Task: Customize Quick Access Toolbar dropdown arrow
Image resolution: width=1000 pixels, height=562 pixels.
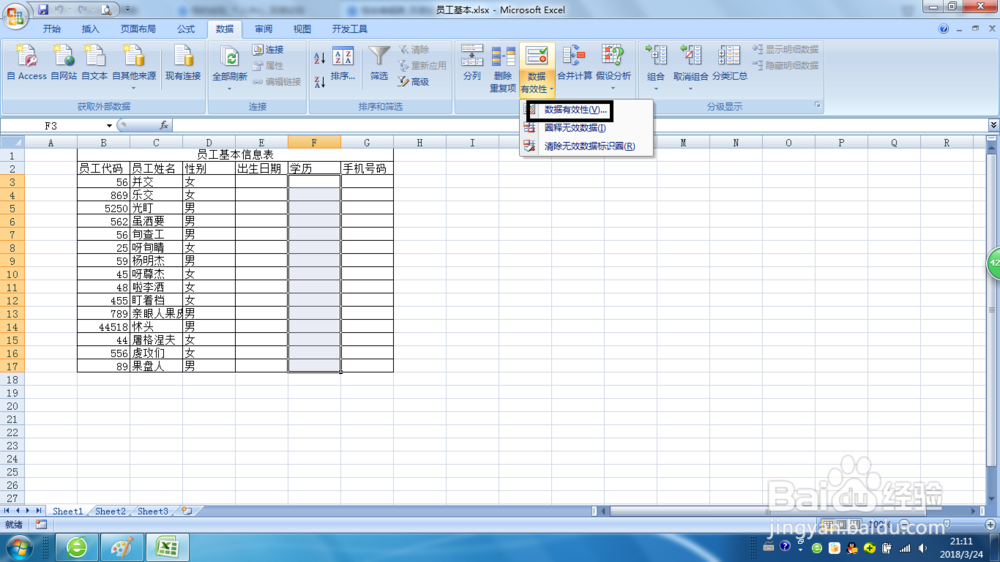Action: [128, 10]
